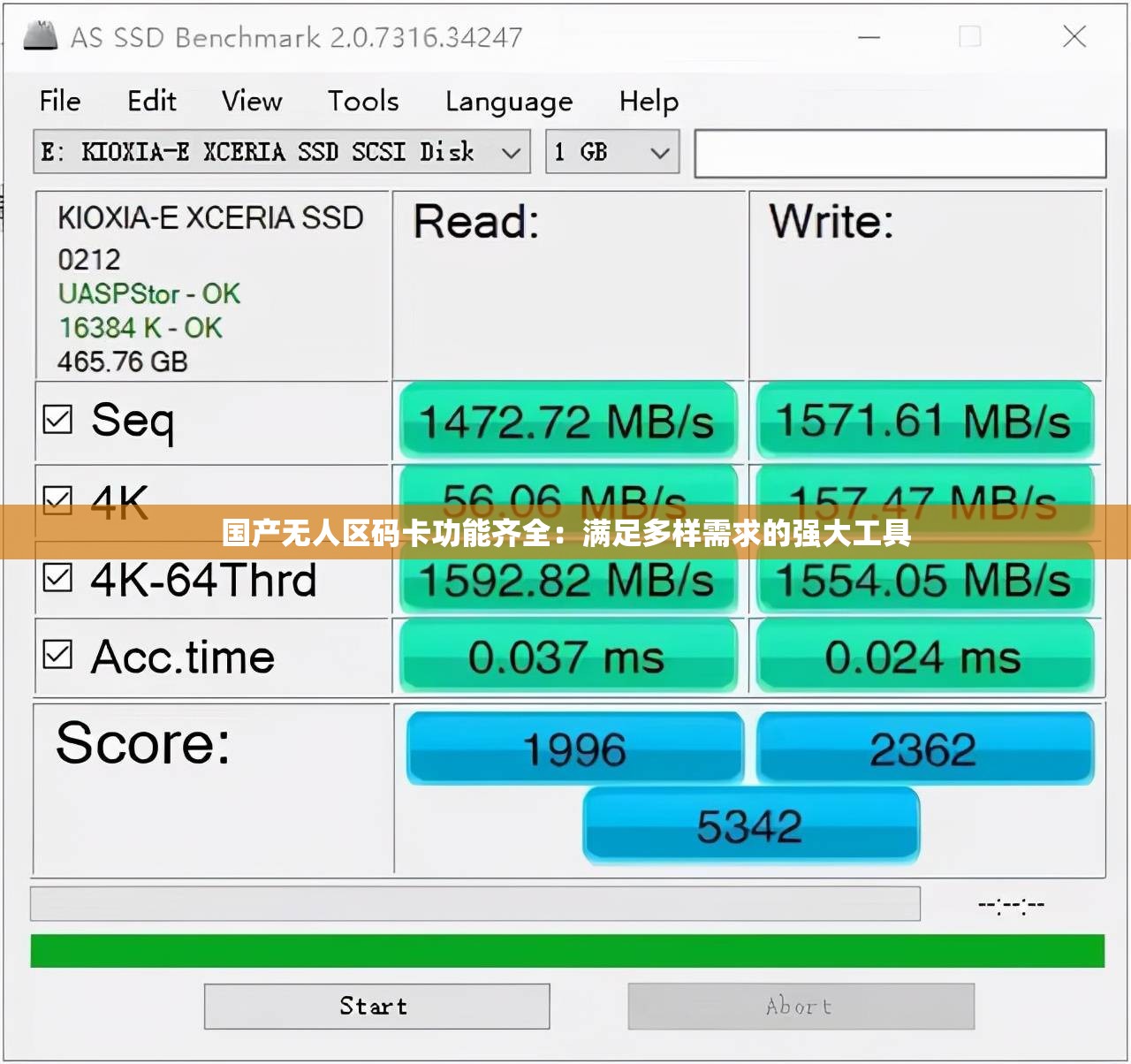The image size is (1131, 1064).
Task: Open the Tools menu
Action: pos(363,102)
